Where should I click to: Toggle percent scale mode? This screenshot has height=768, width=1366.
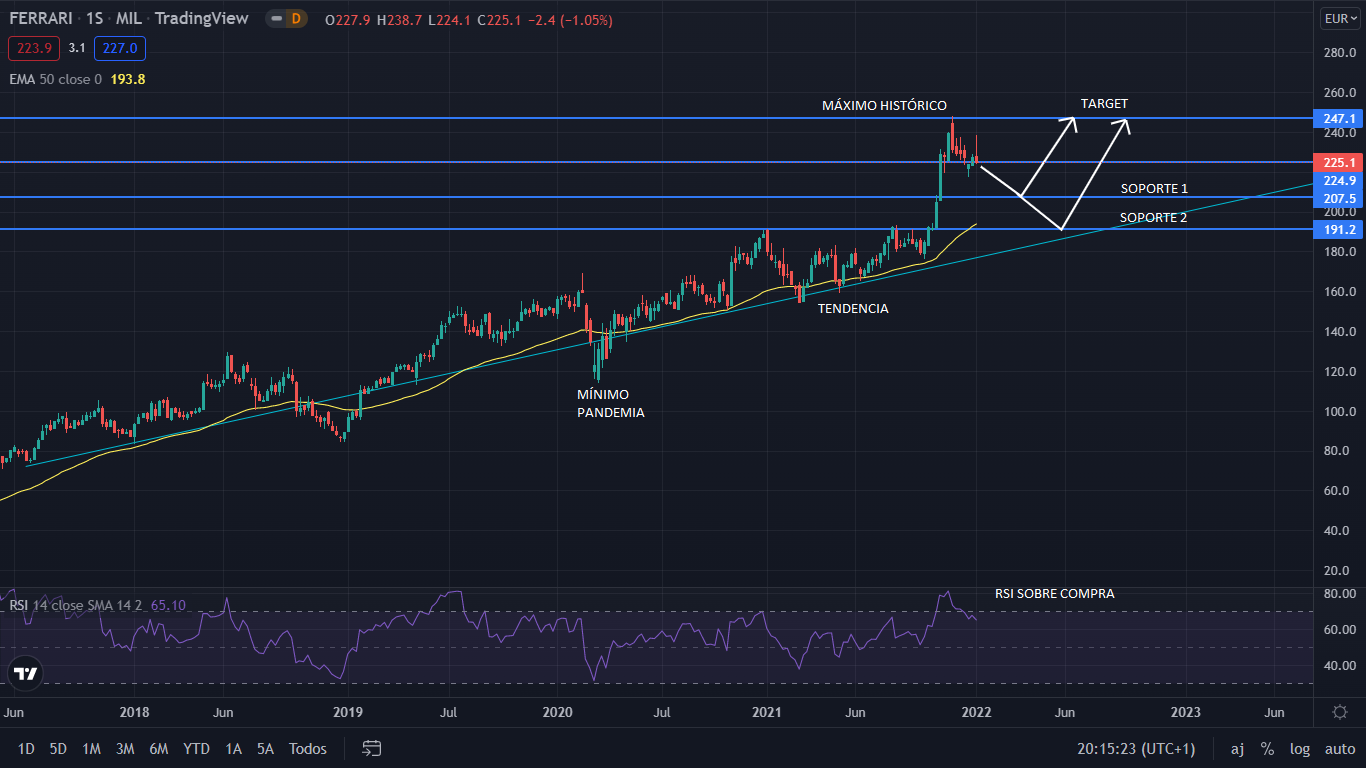click(1267, 748)
